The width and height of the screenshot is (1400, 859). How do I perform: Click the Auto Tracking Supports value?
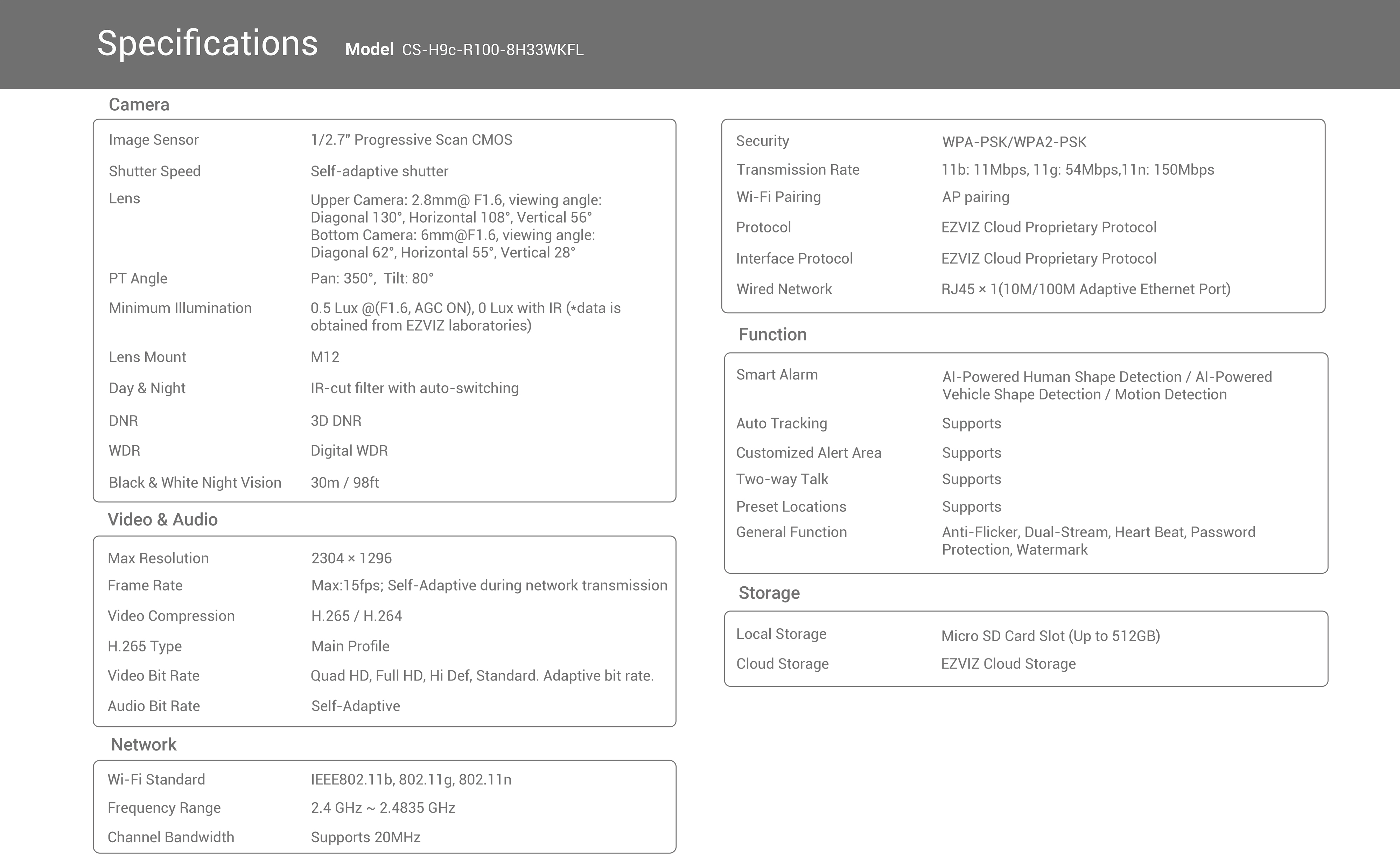coord(971,423)
